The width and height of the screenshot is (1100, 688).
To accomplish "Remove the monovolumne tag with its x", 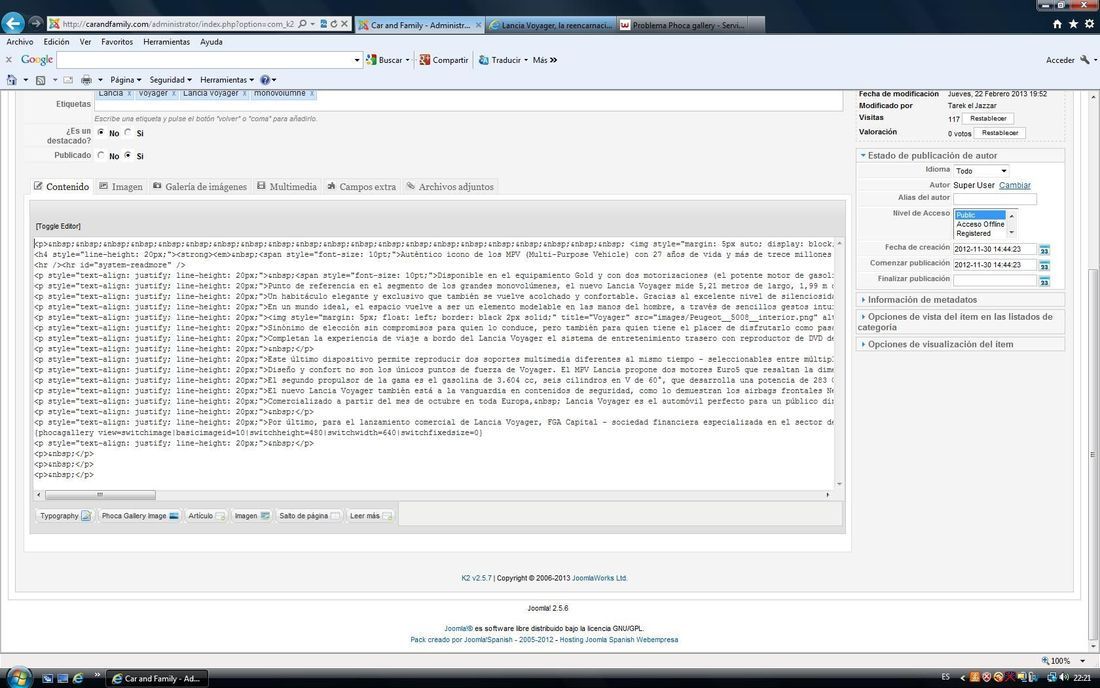I will (311, 93).
